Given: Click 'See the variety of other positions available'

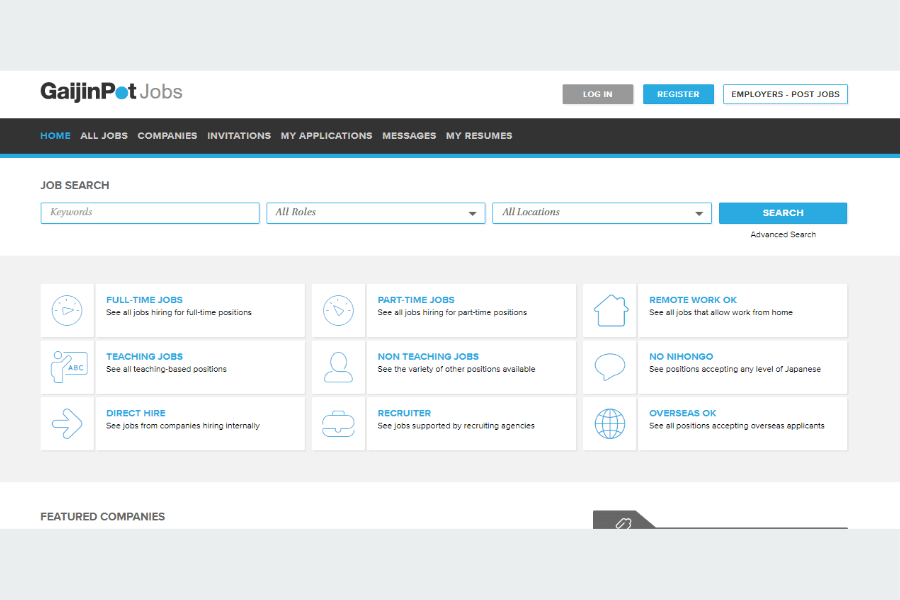Looking at the screenshot, I should [x=456, y=369].
